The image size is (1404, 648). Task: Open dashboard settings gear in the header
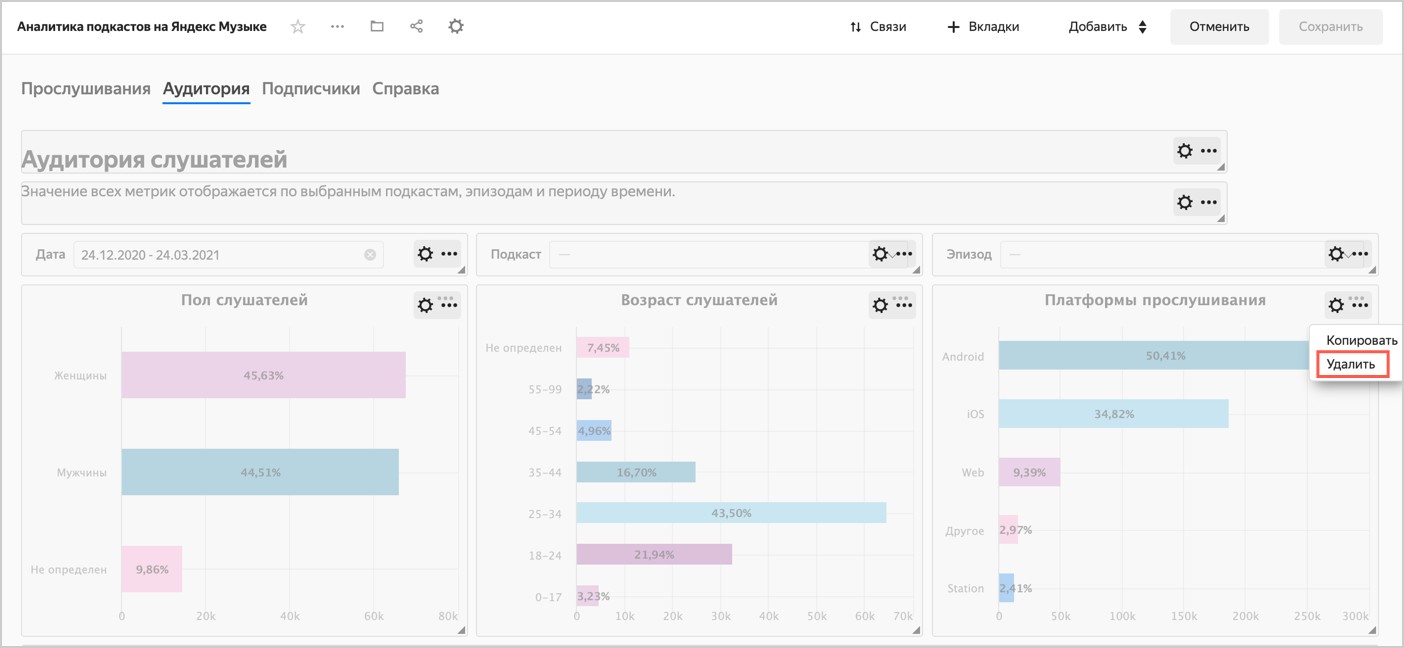pos(456,27)
